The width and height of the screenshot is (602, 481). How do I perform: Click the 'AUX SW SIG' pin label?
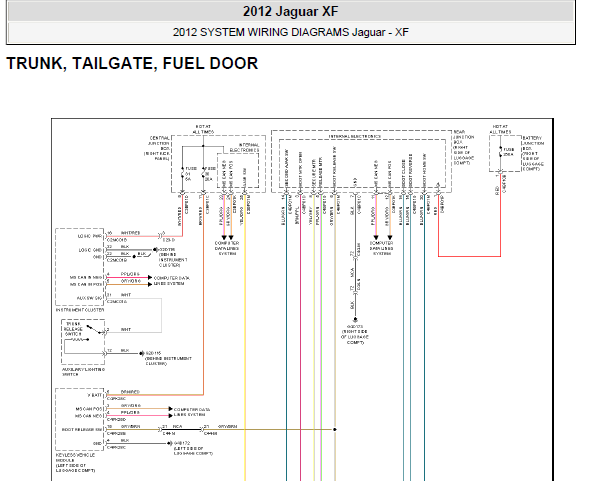90,298
